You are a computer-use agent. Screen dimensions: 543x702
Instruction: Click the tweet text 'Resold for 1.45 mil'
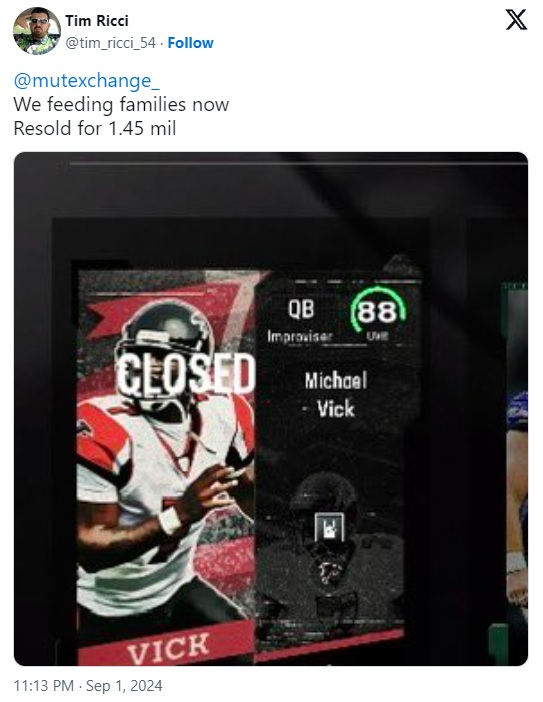(95, 128)
